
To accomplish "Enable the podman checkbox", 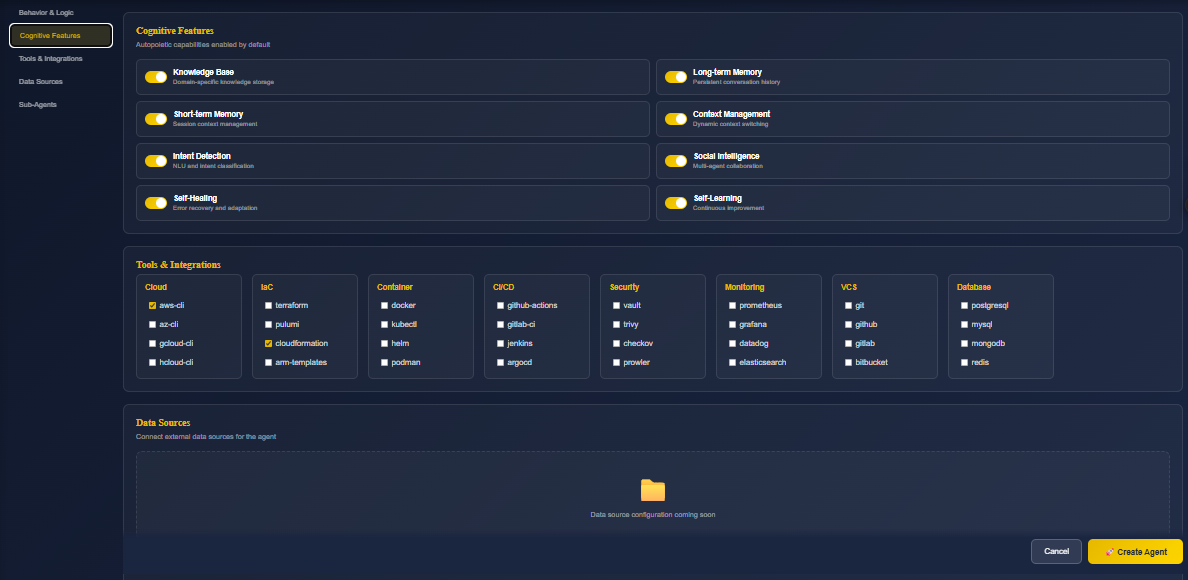I will coord(384,363).
